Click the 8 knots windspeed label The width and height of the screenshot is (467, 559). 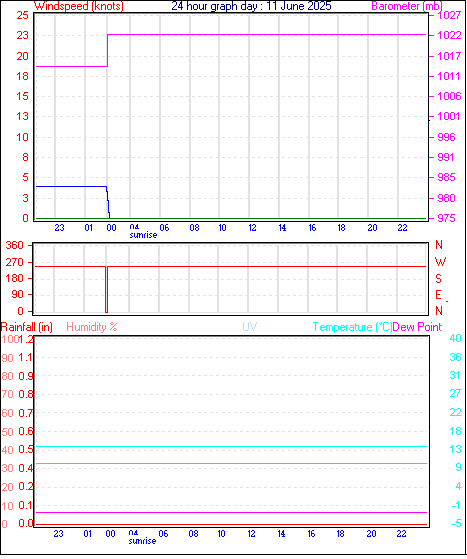[x=25, y=157]
